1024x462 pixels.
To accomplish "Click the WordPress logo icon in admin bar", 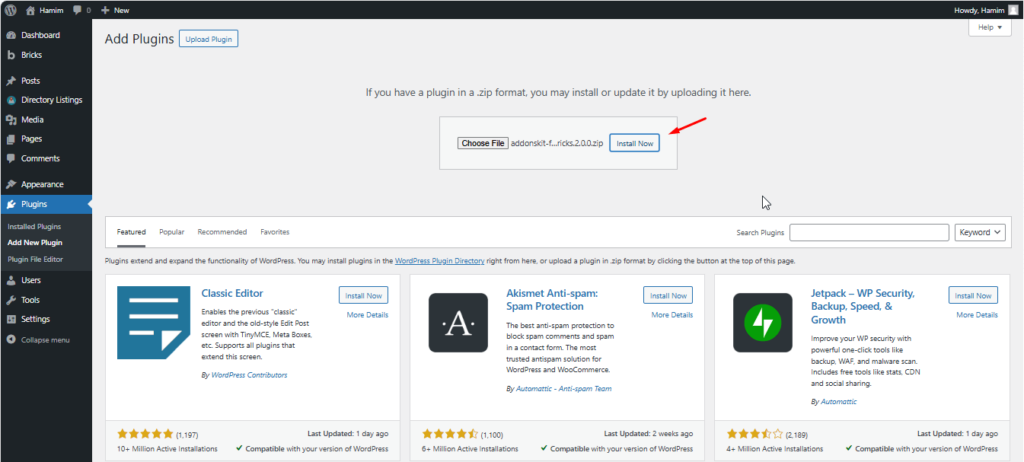I will pos(10,10).
